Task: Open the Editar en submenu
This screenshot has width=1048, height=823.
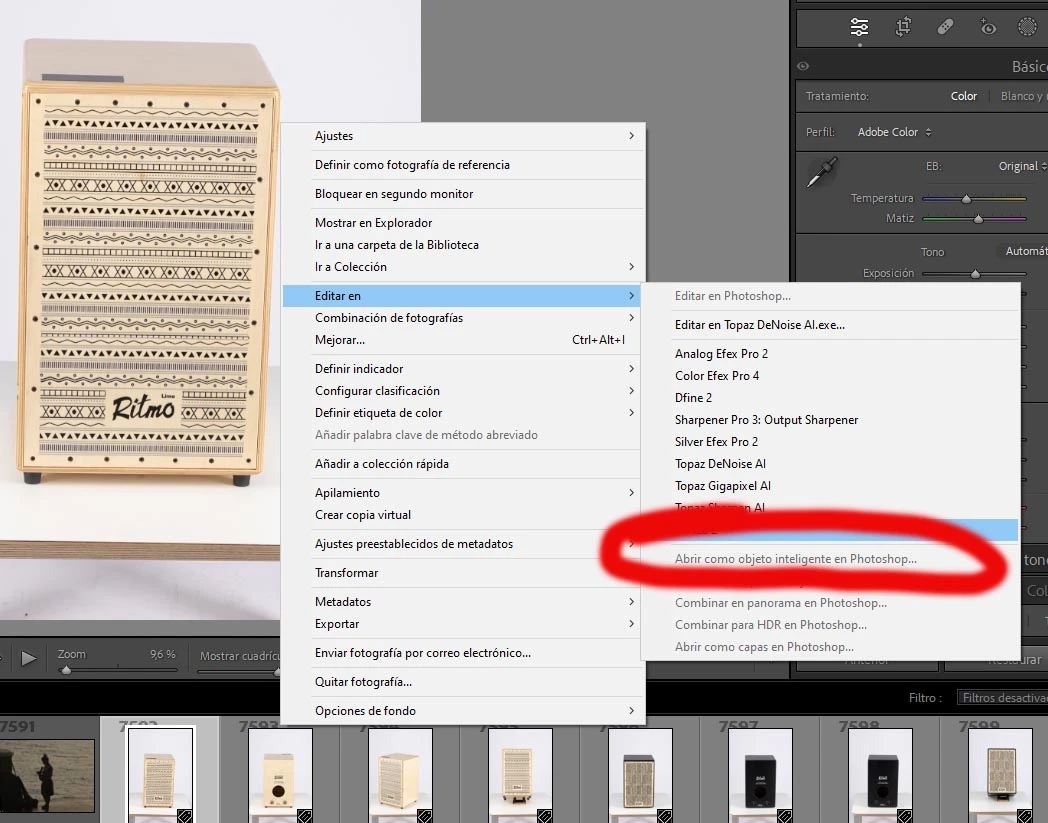Action: click(x=461, y=296)
